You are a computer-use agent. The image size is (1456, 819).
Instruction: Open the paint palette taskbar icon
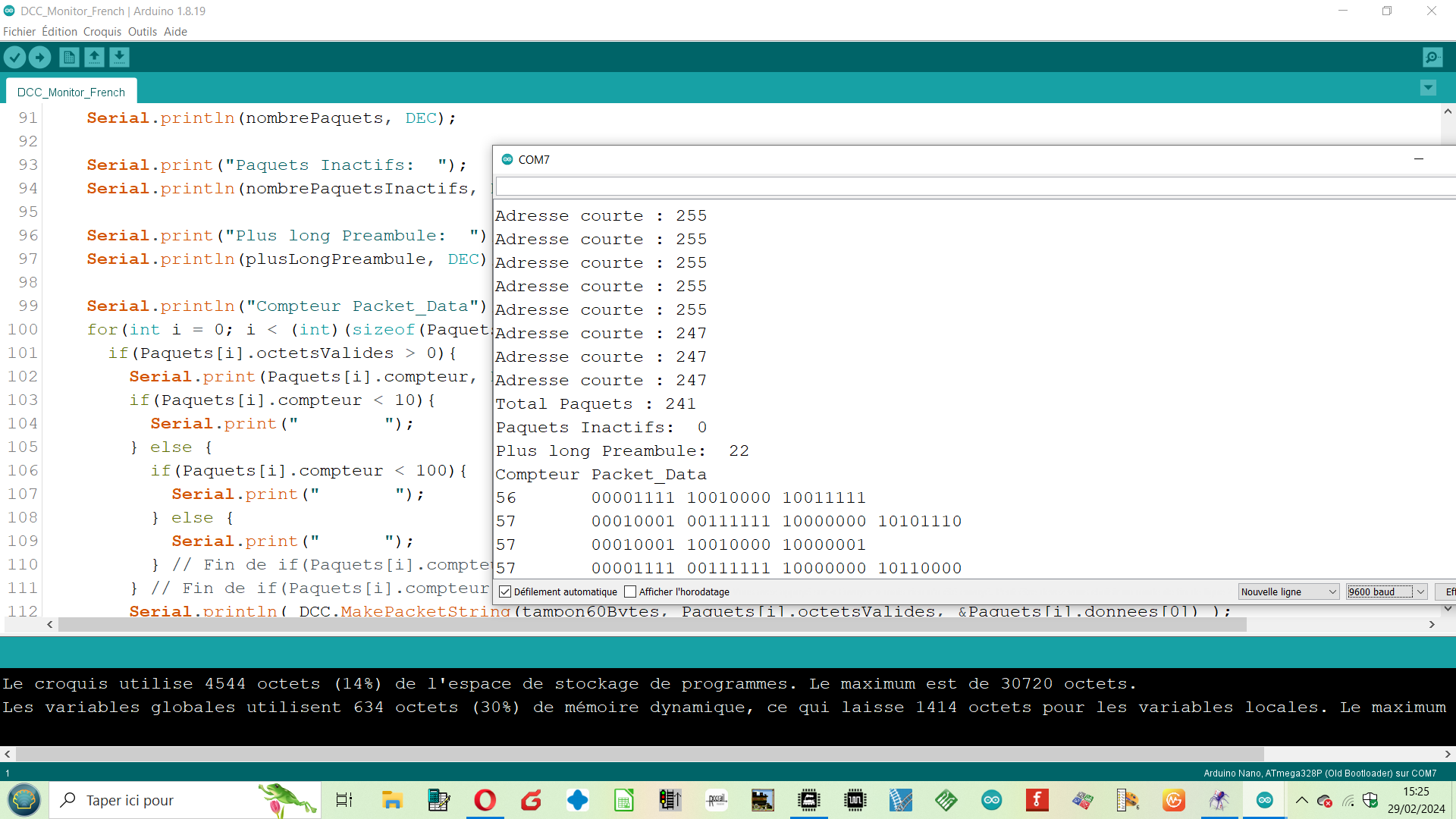pyautogui.click(x=1128, y=800)
